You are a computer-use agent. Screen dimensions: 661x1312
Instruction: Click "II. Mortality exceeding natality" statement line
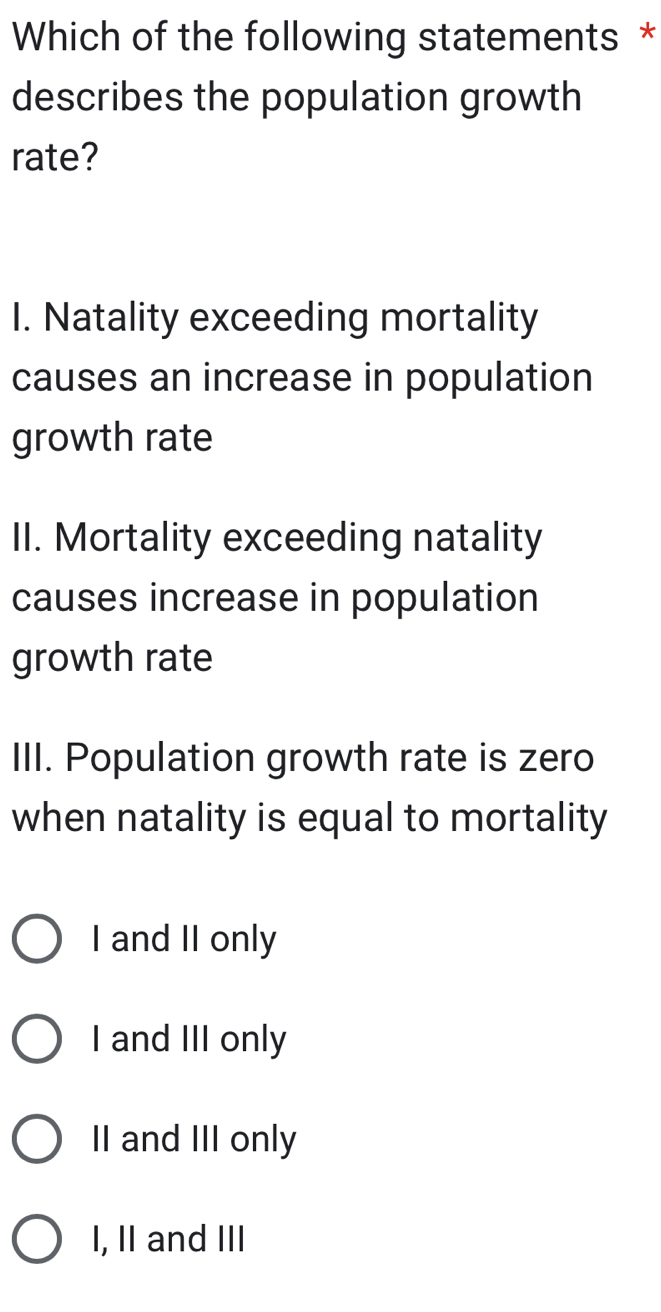(x=278, y=539)
